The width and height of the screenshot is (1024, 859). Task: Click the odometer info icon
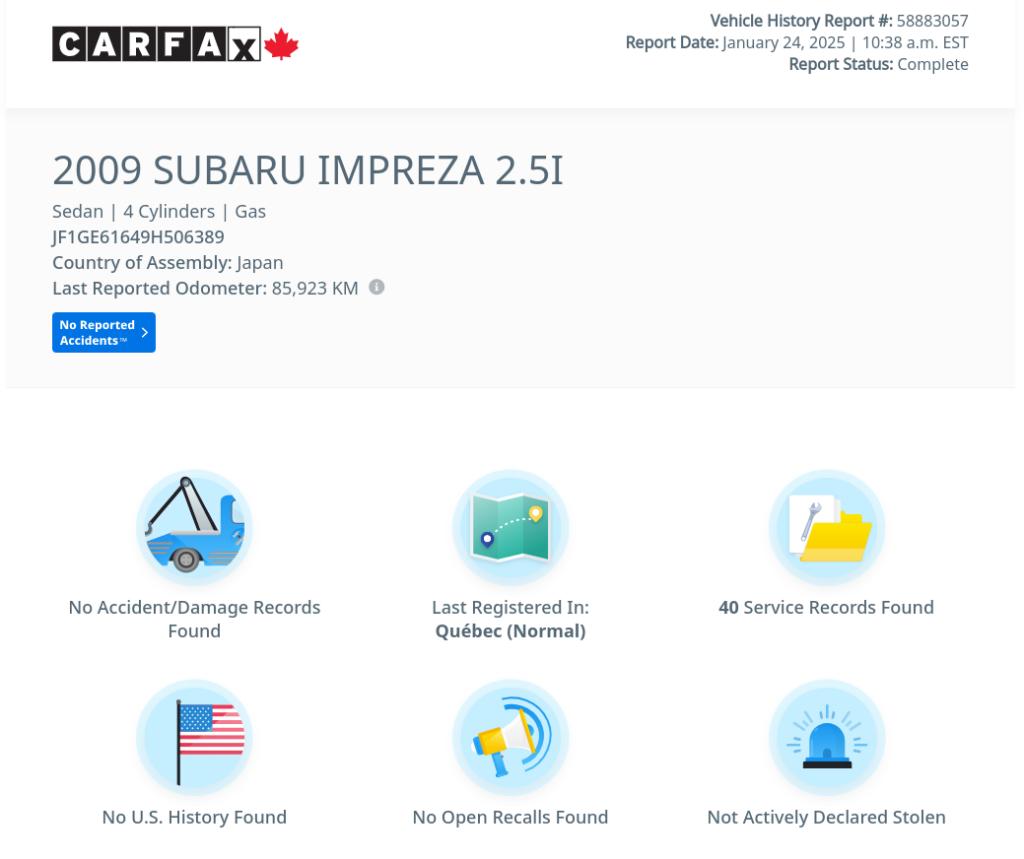(377, 287)
